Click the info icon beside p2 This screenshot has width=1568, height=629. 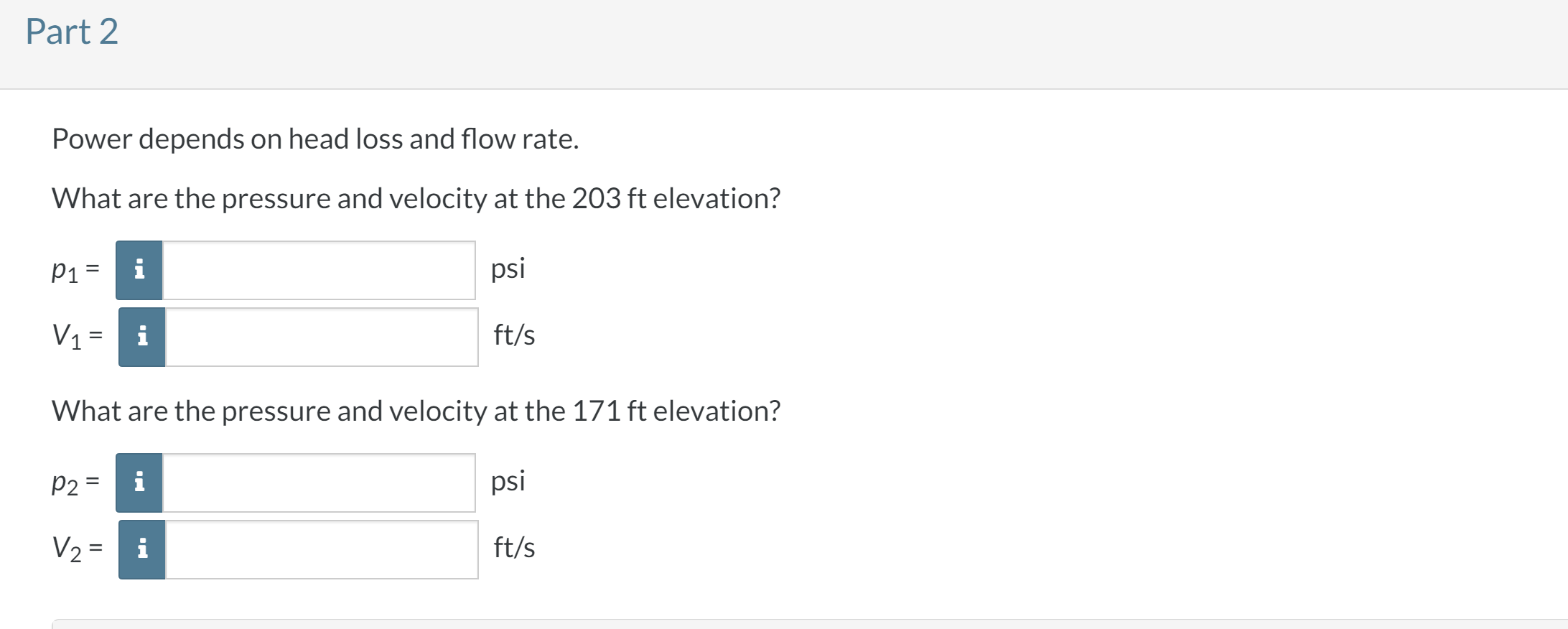pyautogui.click(x=139, y=483)
